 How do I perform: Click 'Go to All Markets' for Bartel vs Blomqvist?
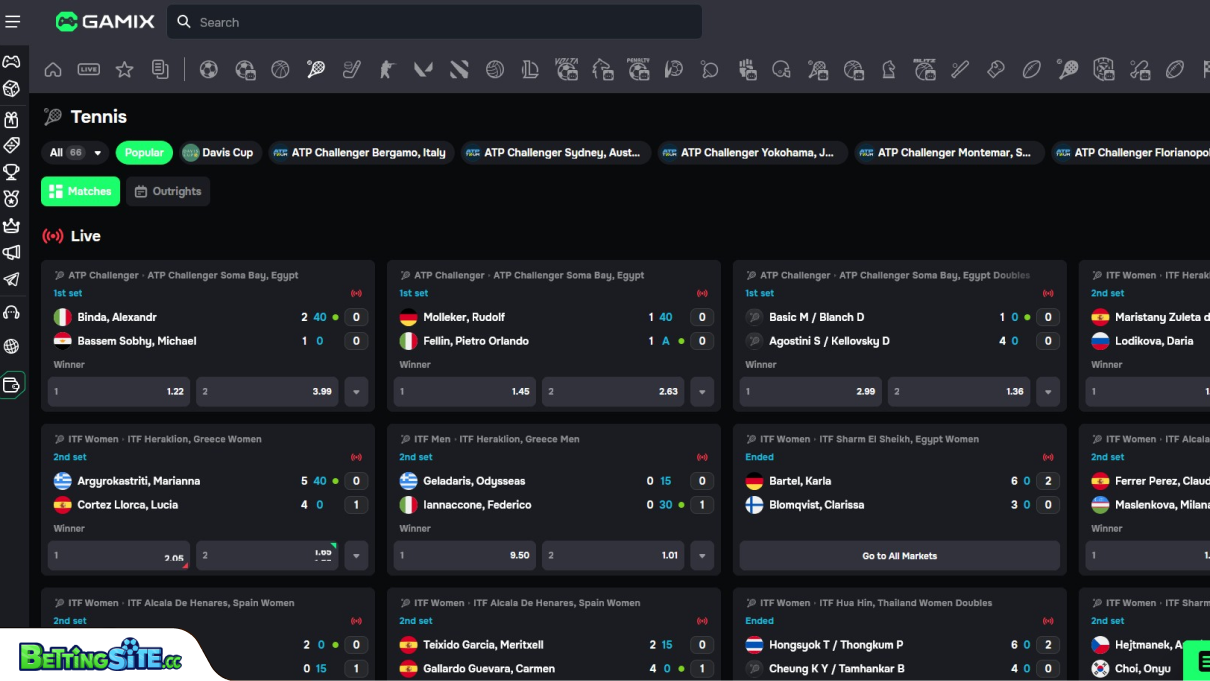pyautogui.click(x=899, y=555)
